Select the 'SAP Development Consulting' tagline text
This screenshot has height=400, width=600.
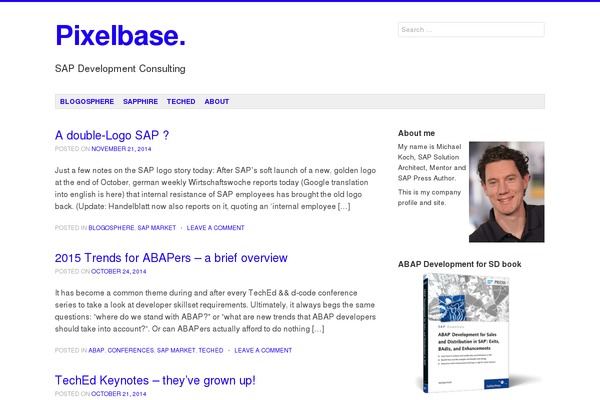pyautogui.click(x=120, y=69)
